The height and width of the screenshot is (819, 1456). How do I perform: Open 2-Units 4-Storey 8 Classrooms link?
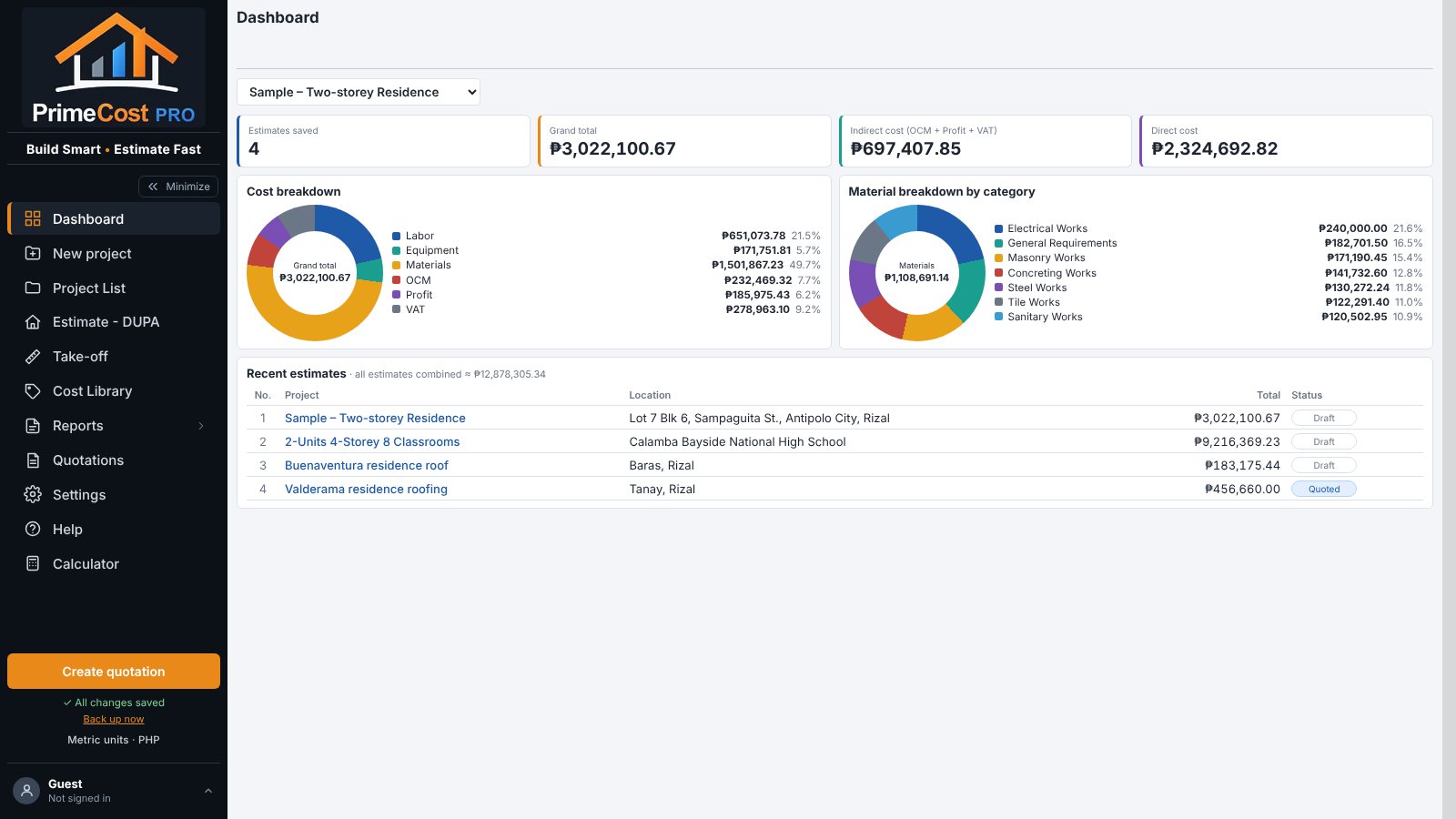point(372,441)
